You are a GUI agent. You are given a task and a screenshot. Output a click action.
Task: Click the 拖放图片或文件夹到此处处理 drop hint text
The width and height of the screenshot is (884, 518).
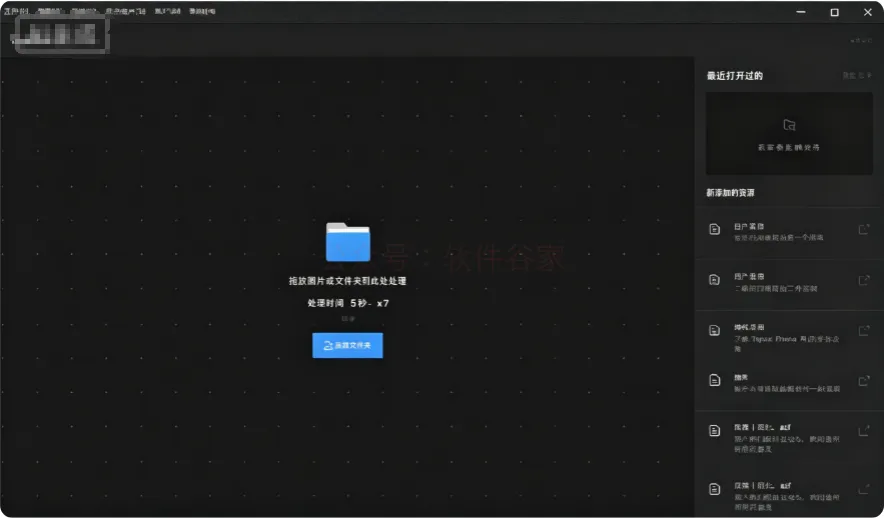(x=347, y=281)
